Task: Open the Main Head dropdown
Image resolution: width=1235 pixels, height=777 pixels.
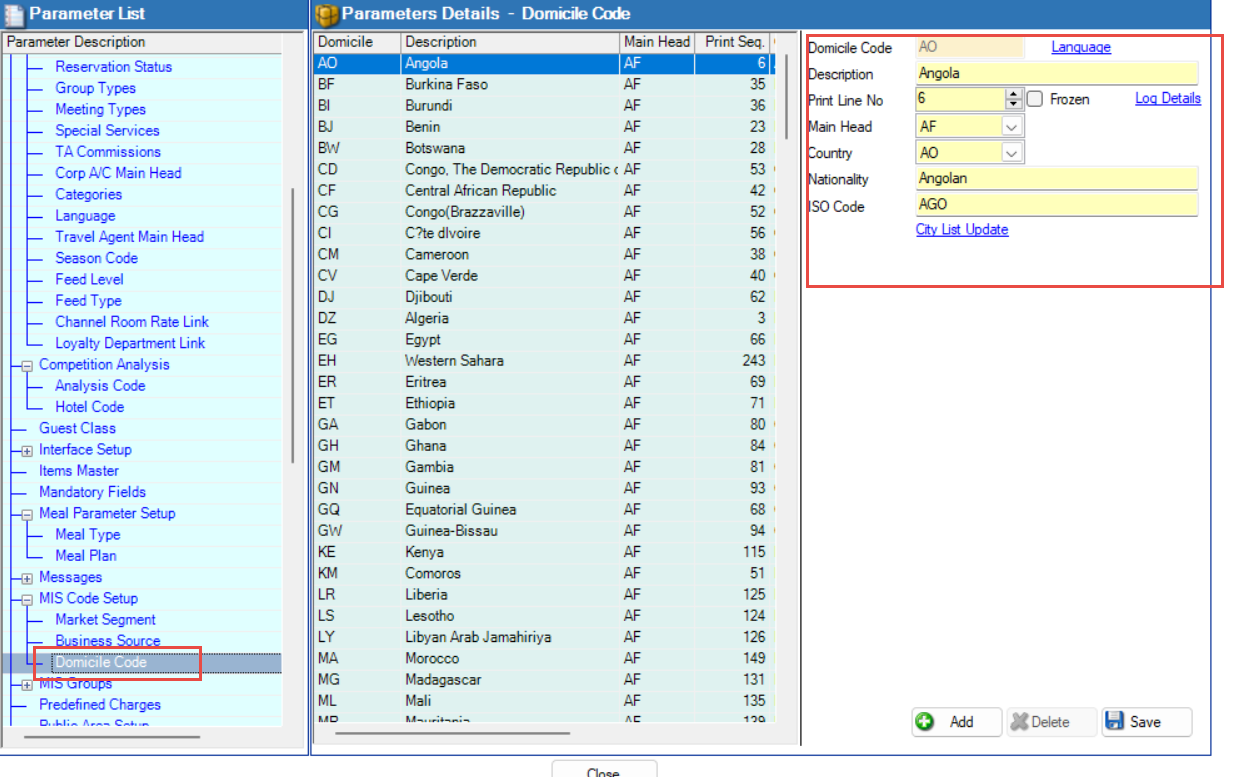Action: [x=1011, y=127]
